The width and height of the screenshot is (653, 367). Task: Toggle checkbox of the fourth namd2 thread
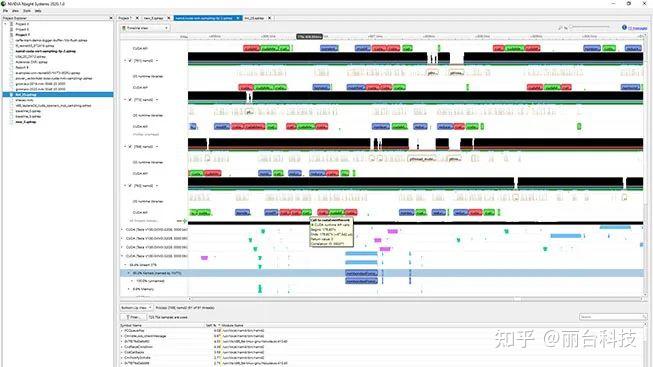tap(130, 186)
